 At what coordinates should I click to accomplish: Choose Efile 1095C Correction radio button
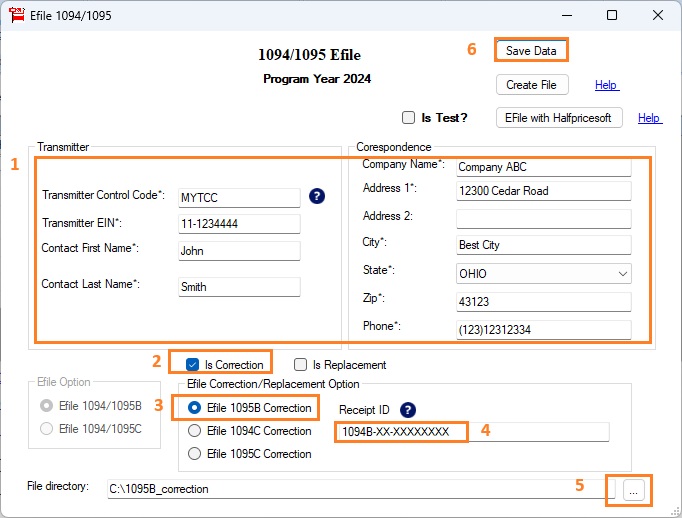[x=196, y=454]
